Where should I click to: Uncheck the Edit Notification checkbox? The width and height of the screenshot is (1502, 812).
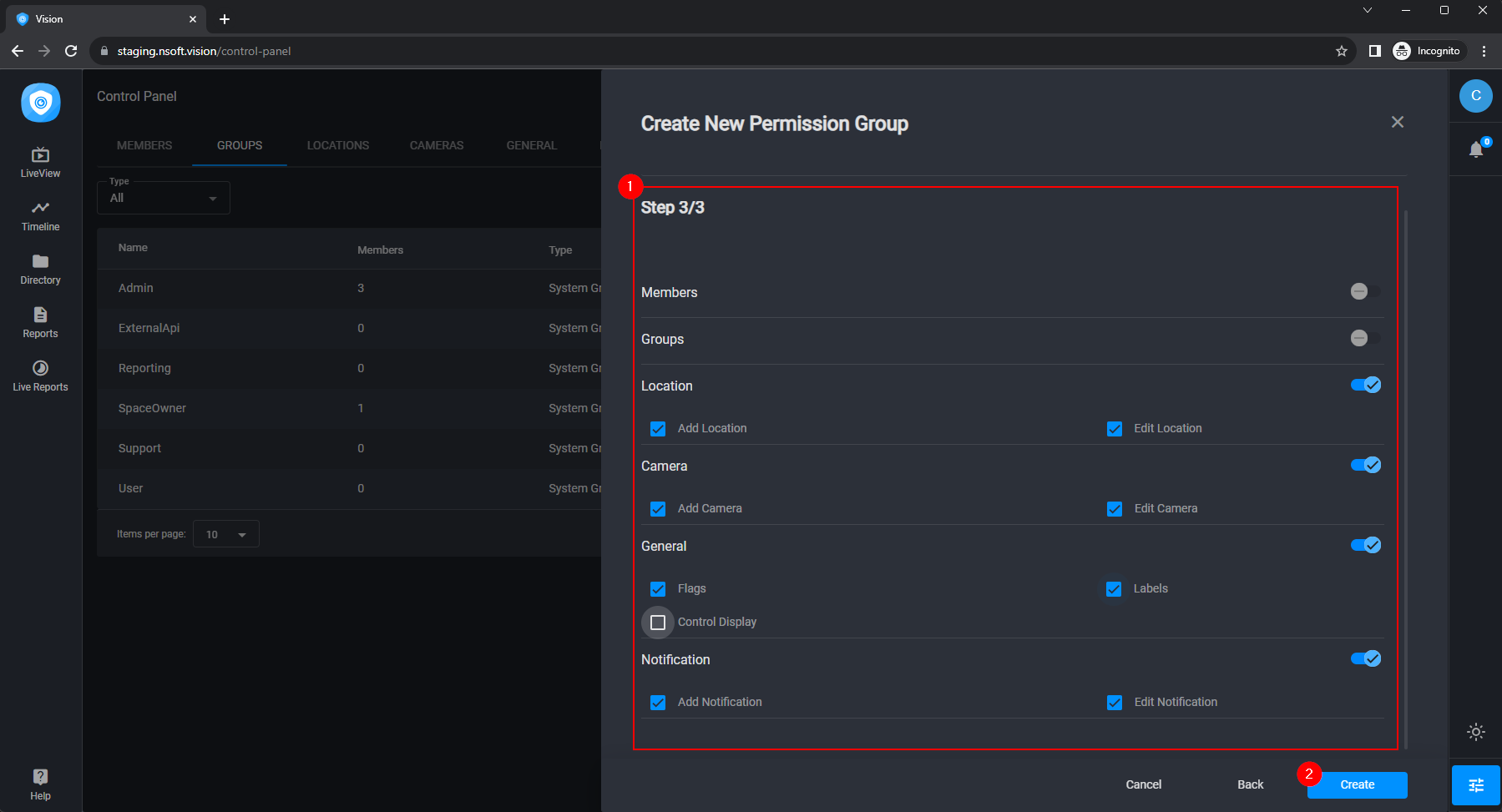pyautogui.click(x=1115, y=703)
